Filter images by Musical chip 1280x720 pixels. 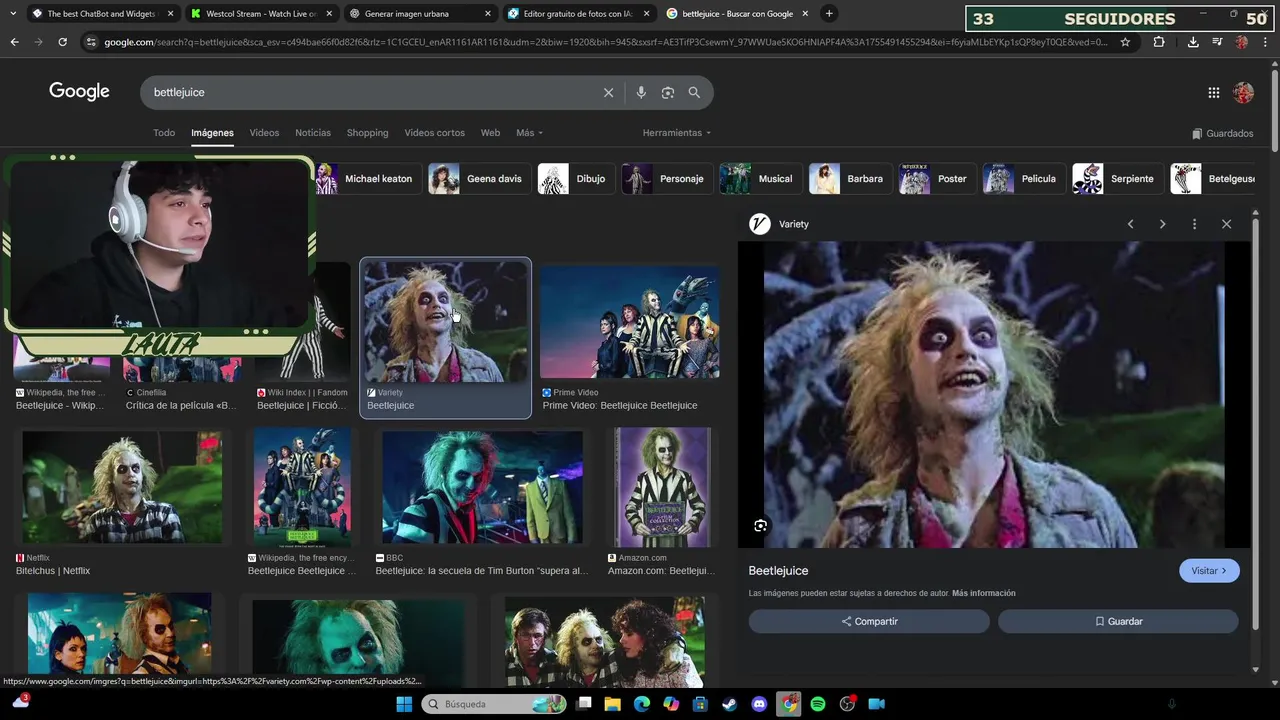point(760,179)
